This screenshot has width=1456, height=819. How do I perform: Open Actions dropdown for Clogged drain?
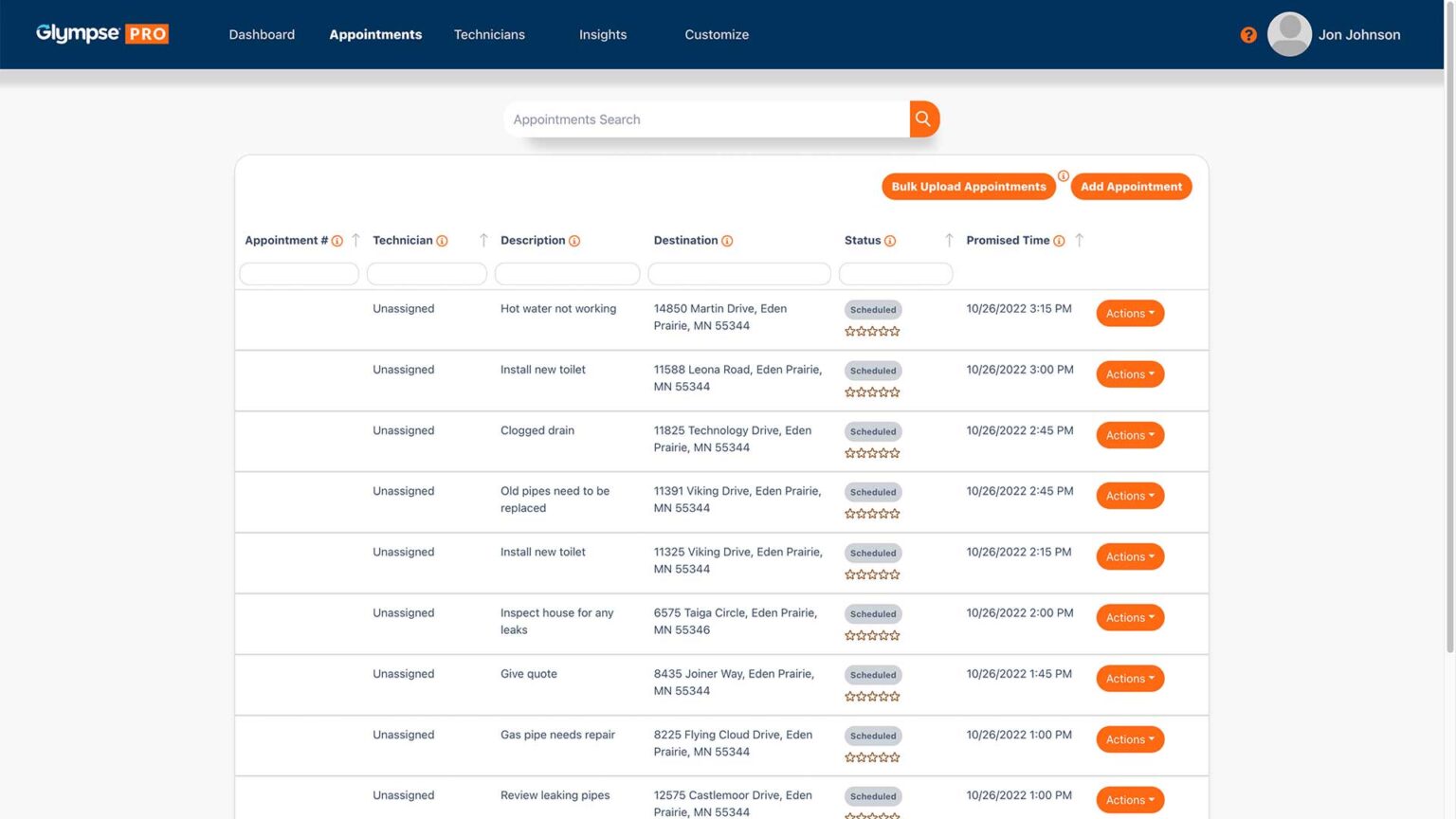[1130, 435]
